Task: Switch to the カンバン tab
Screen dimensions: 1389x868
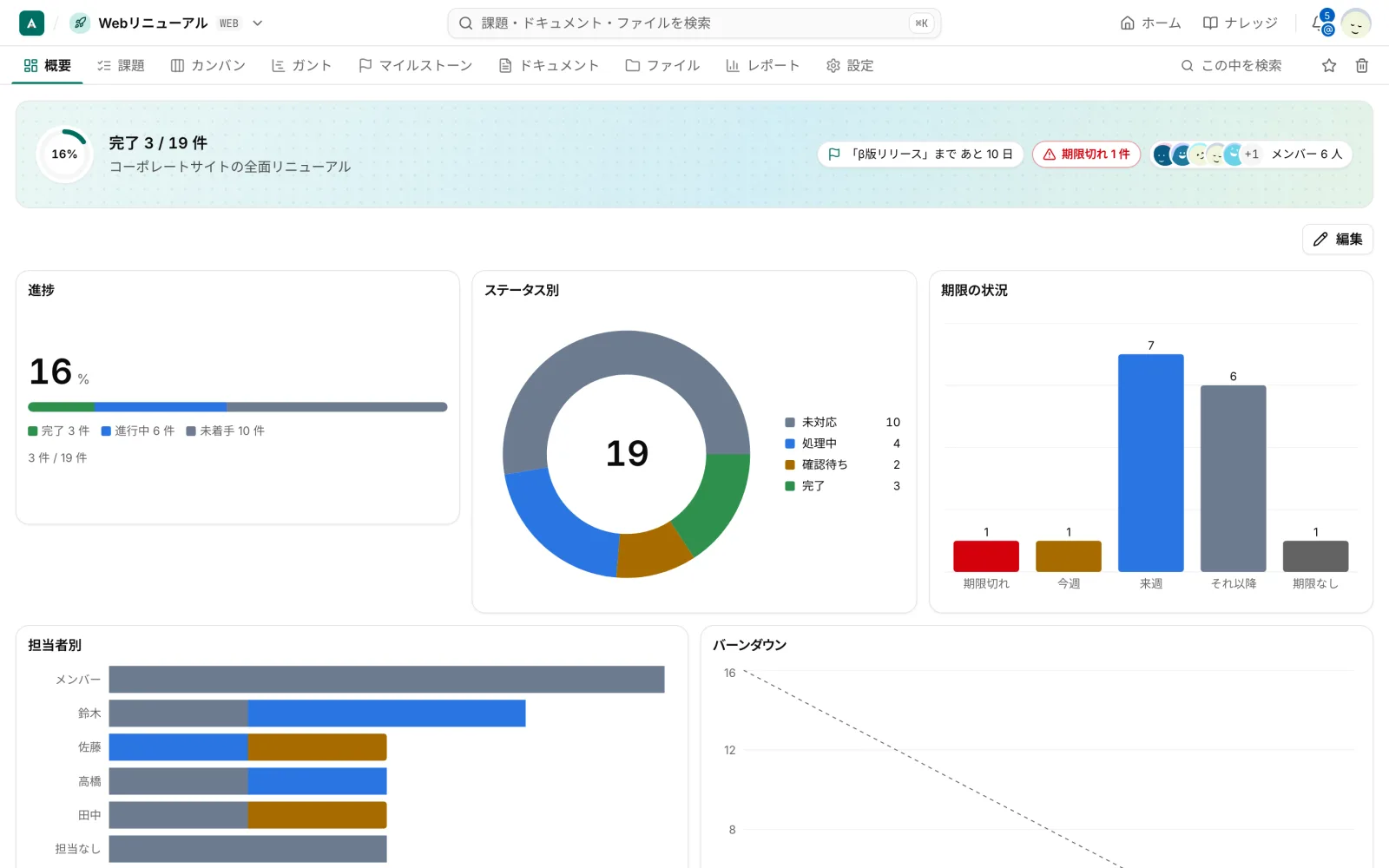Action: coord(207,65)
